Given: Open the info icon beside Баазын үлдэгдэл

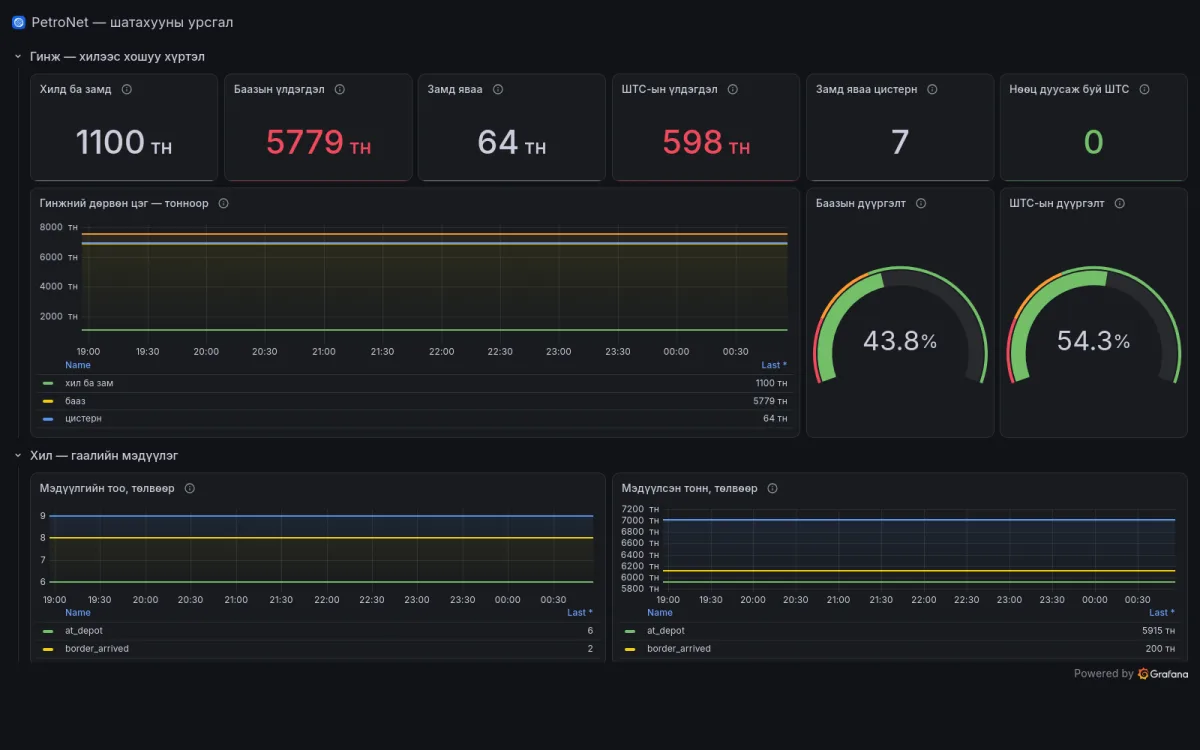Looking at the screenshot, I should point(340,89).
